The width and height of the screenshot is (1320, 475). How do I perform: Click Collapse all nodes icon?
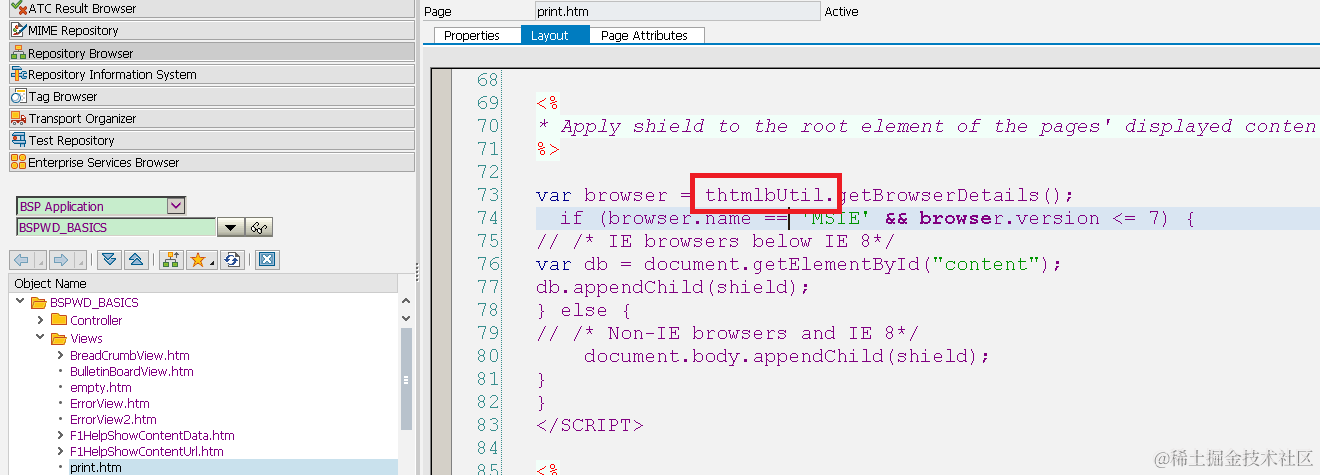coord(135,260)
